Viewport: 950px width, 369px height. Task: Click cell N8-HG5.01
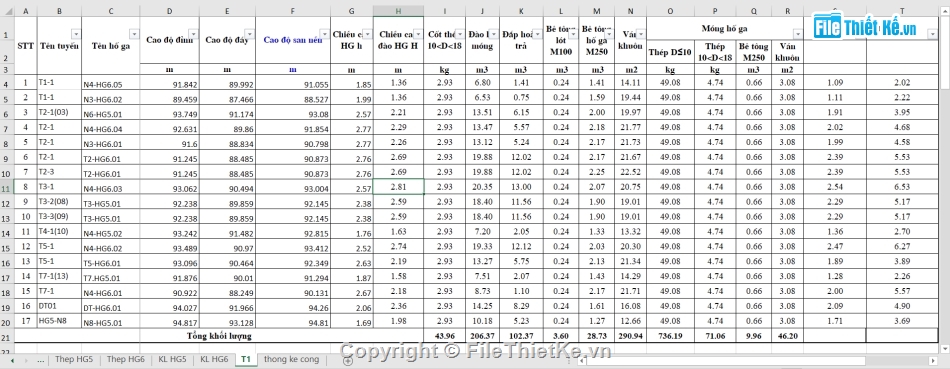click(111, 321)
